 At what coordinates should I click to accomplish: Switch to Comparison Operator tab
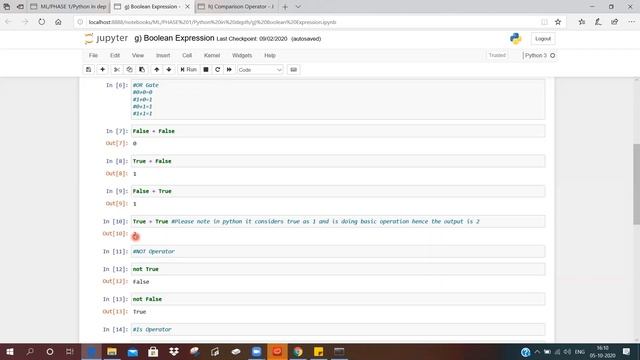click(x=236, y=7)
